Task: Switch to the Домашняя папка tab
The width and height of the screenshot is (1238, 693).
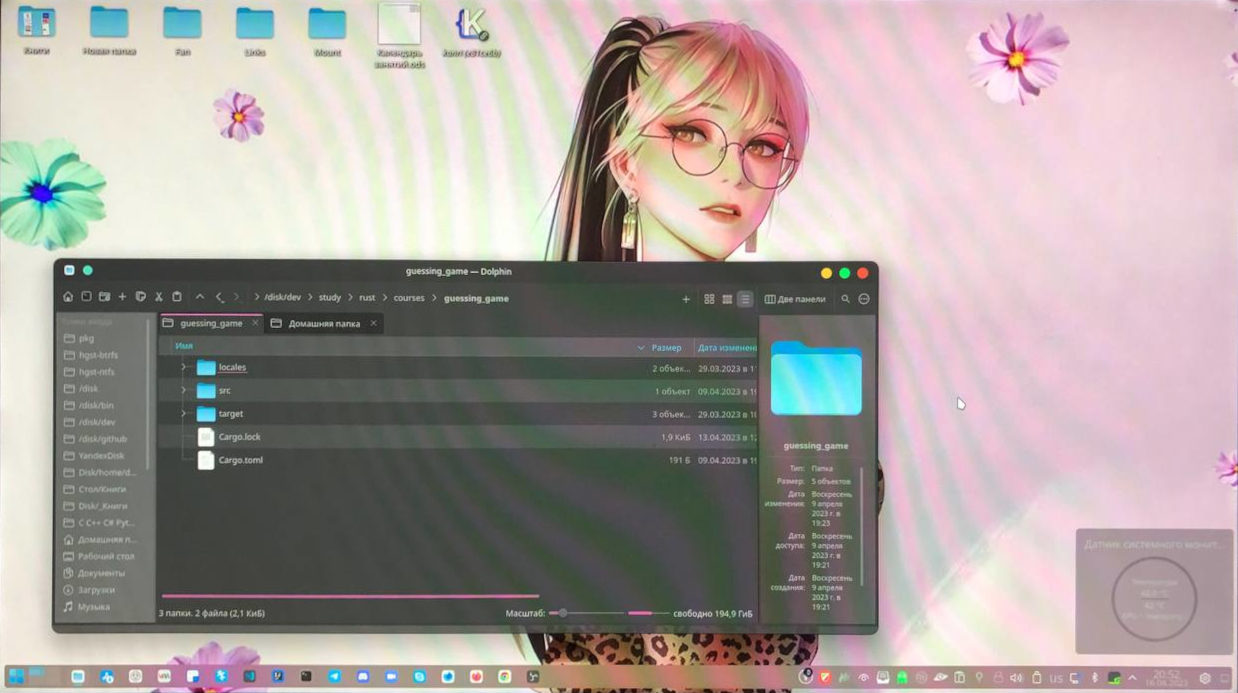Action: pyautogui.click(x=323, y=324)
